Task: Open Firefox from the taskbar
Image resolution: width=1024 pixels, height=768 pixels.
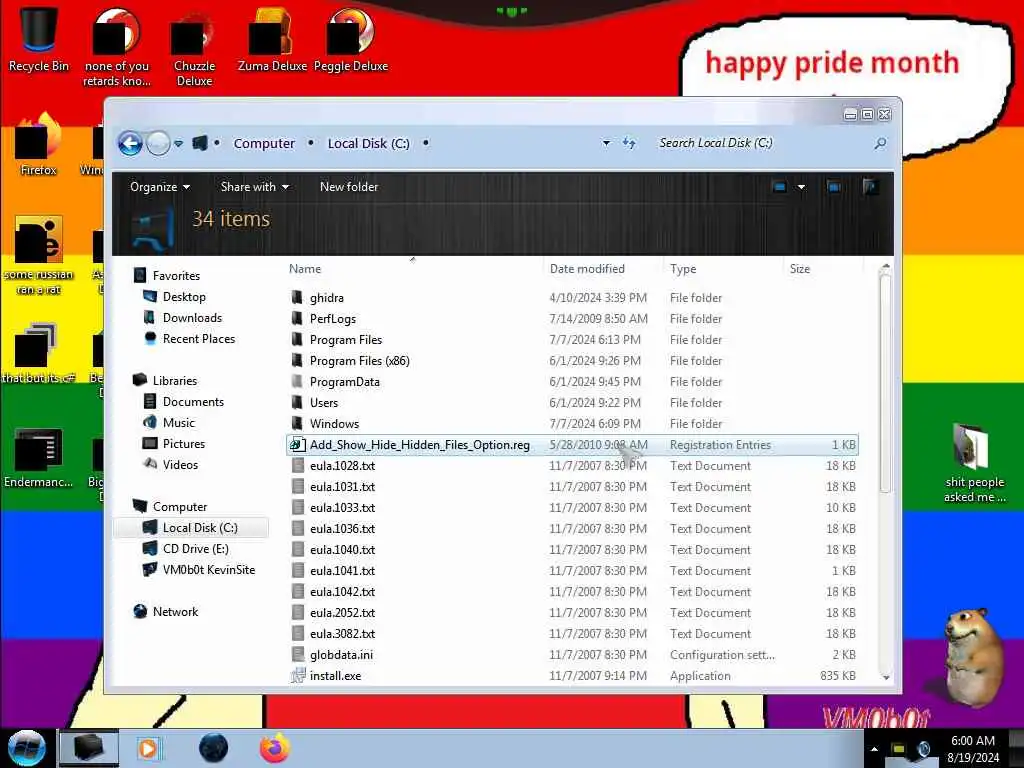Action: [x=275, y=748]
